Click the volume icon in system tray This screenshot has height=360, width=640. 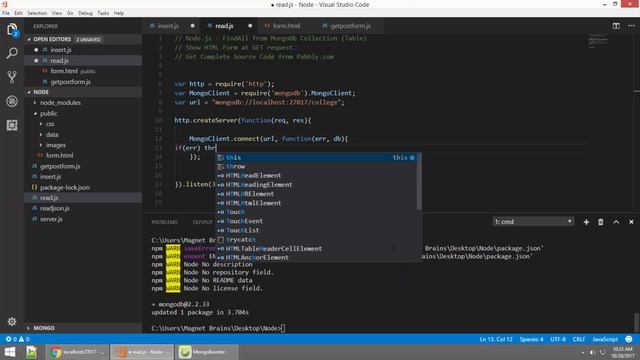click(592, 352)
